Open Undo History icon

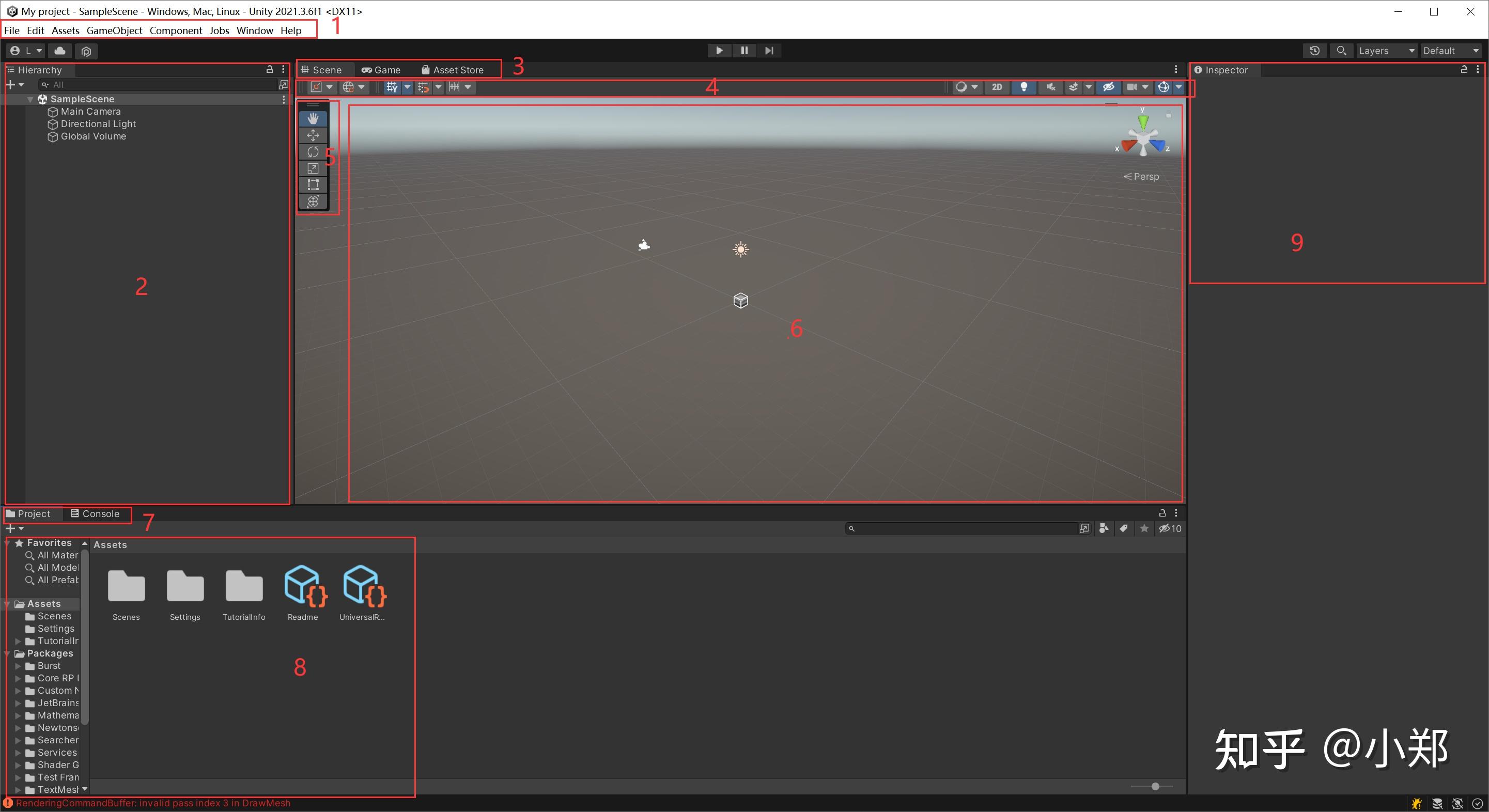tap(1314, 51)
